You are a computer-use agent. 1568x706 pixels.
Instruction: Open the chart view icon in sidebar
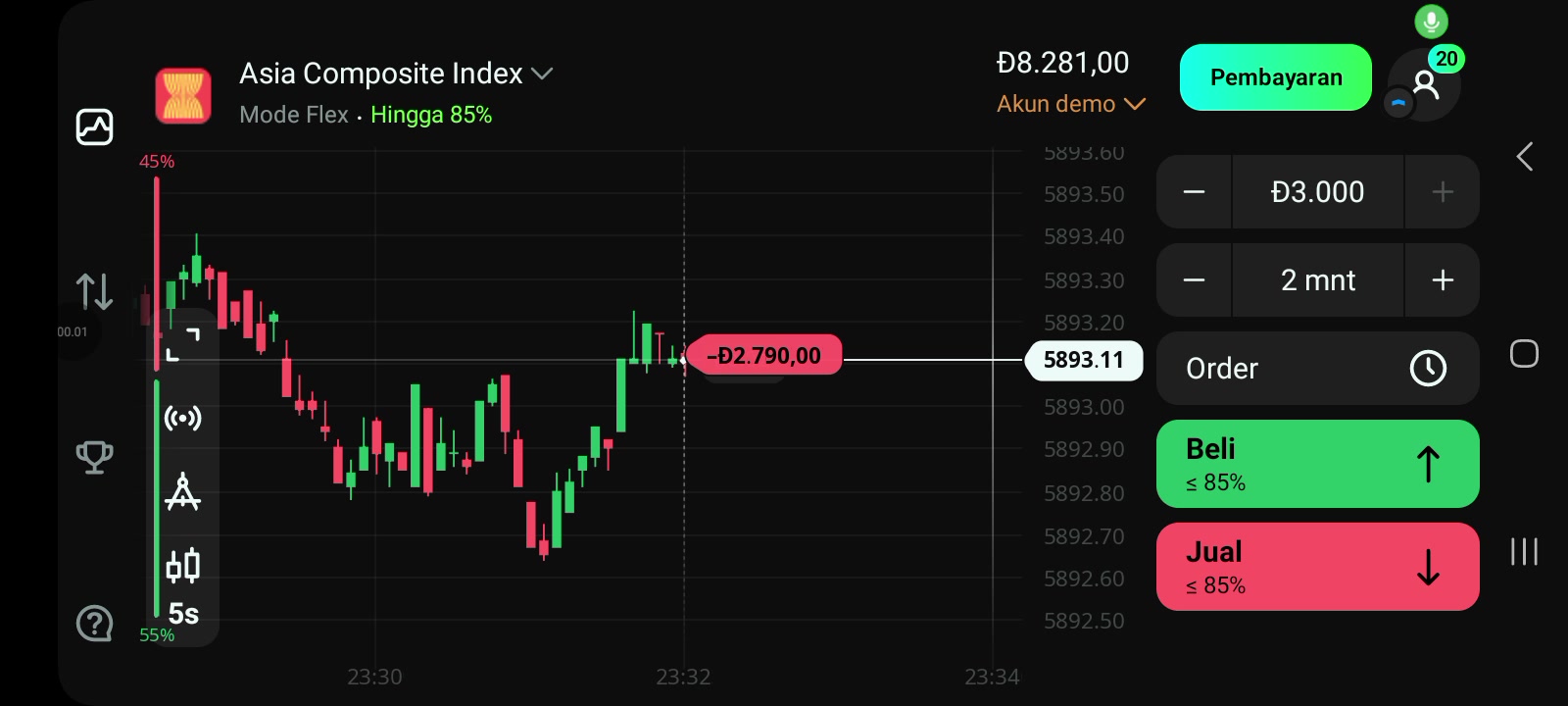[95, 127]
